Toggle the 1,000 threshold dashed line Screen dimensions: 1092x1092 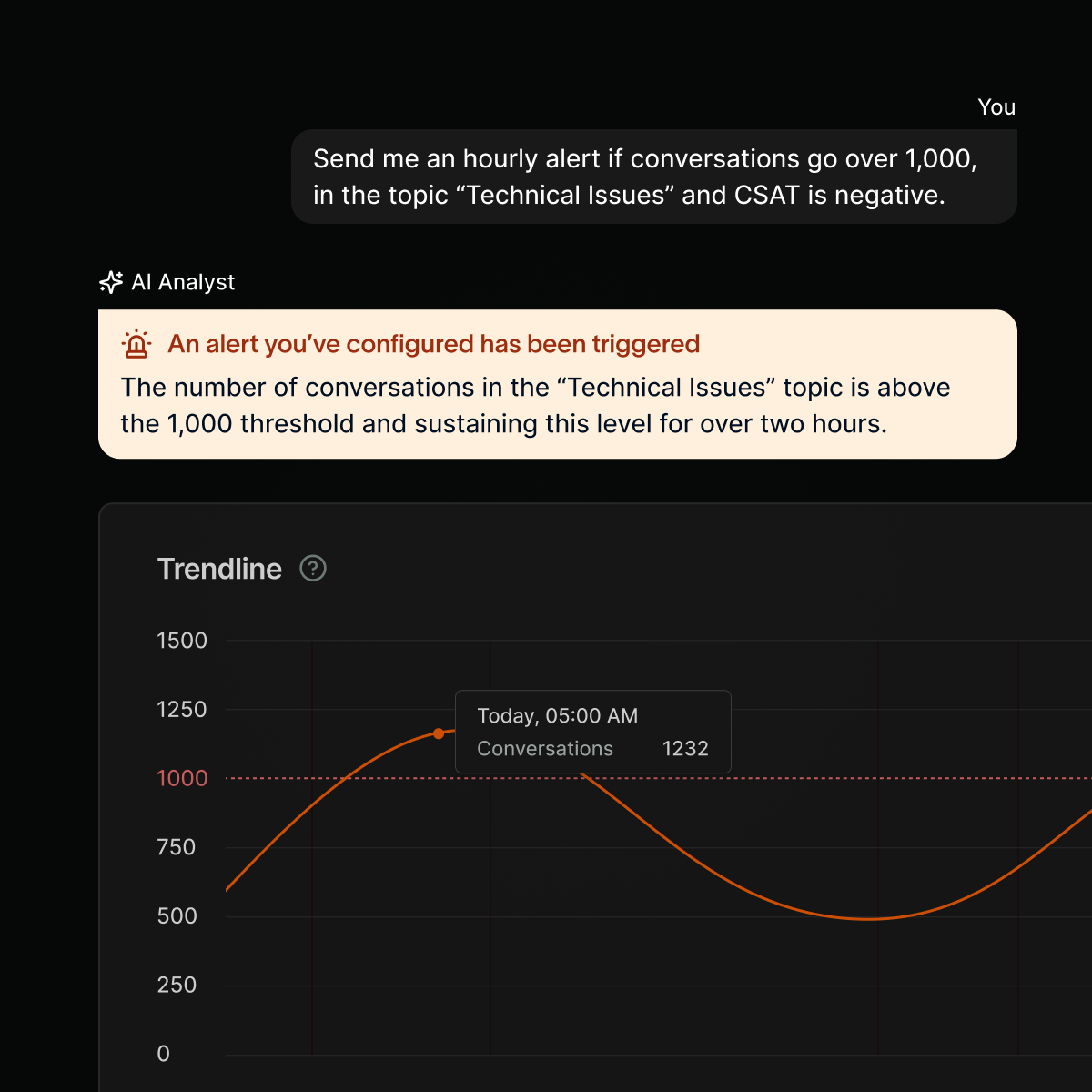[637, 778]
